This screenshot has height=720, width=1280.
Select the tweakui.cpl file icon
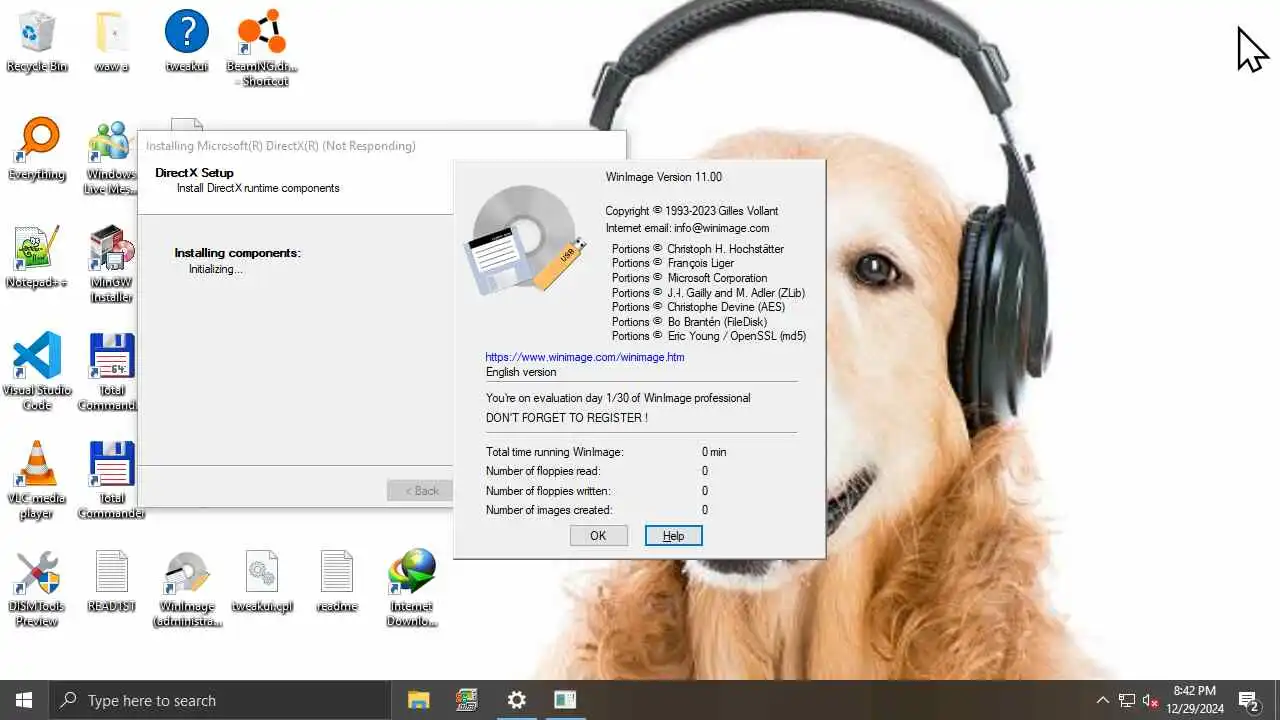tap(262, 581)
